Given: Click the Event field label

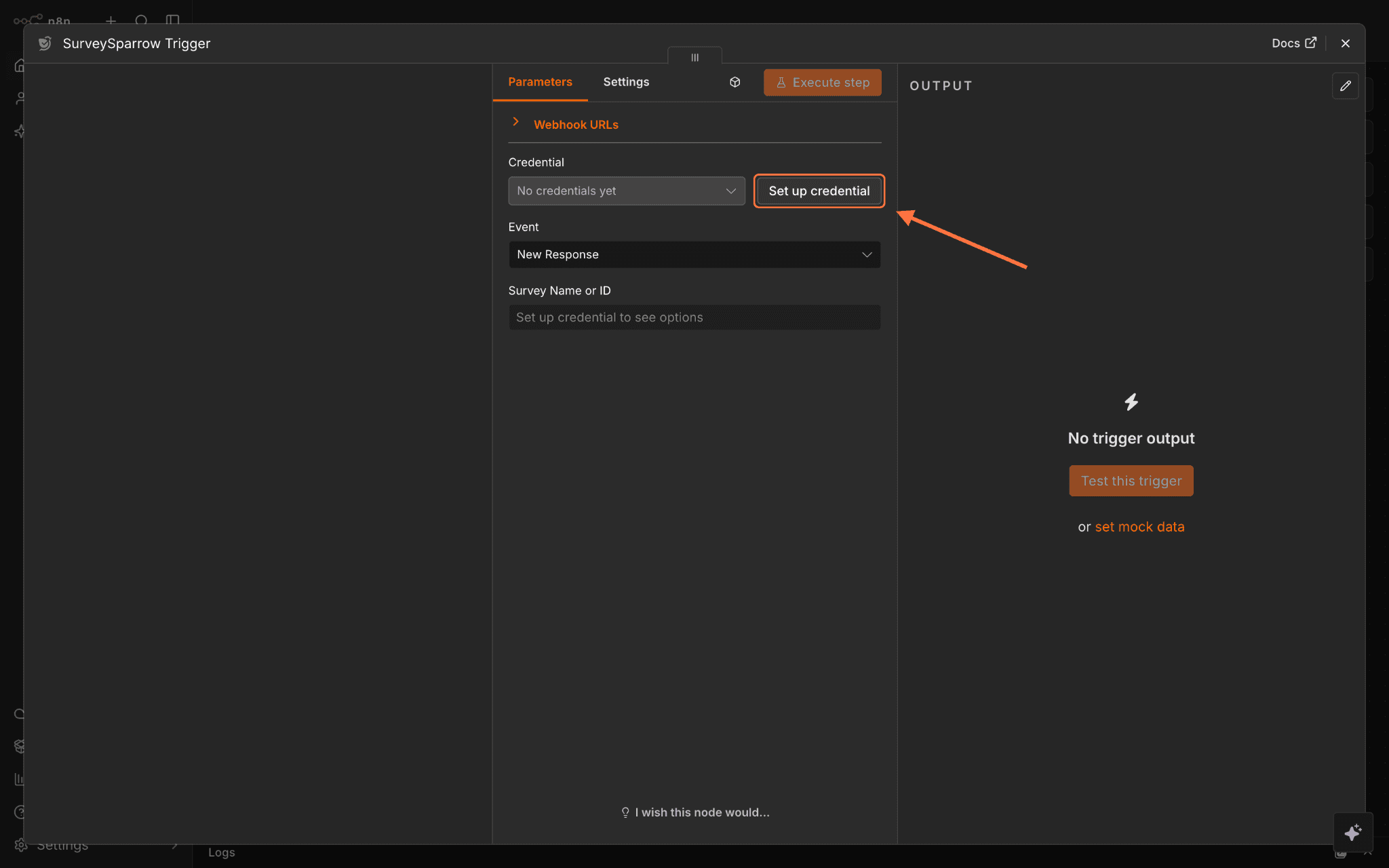Looking at the screenshot, I should (523, 226).
